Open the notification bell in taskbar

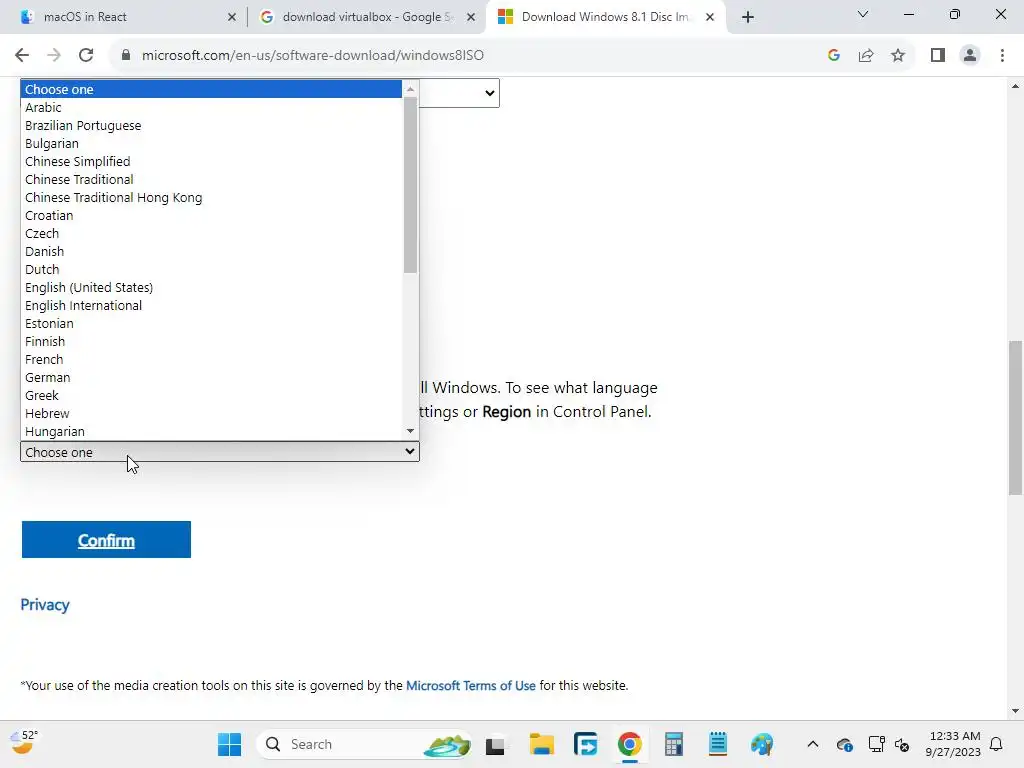coord(997,744)
